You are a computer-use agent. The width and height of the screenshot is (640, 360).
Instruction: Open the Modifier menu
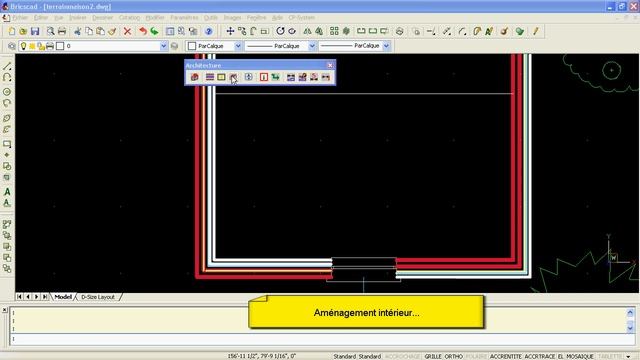[x=155, y=18]
